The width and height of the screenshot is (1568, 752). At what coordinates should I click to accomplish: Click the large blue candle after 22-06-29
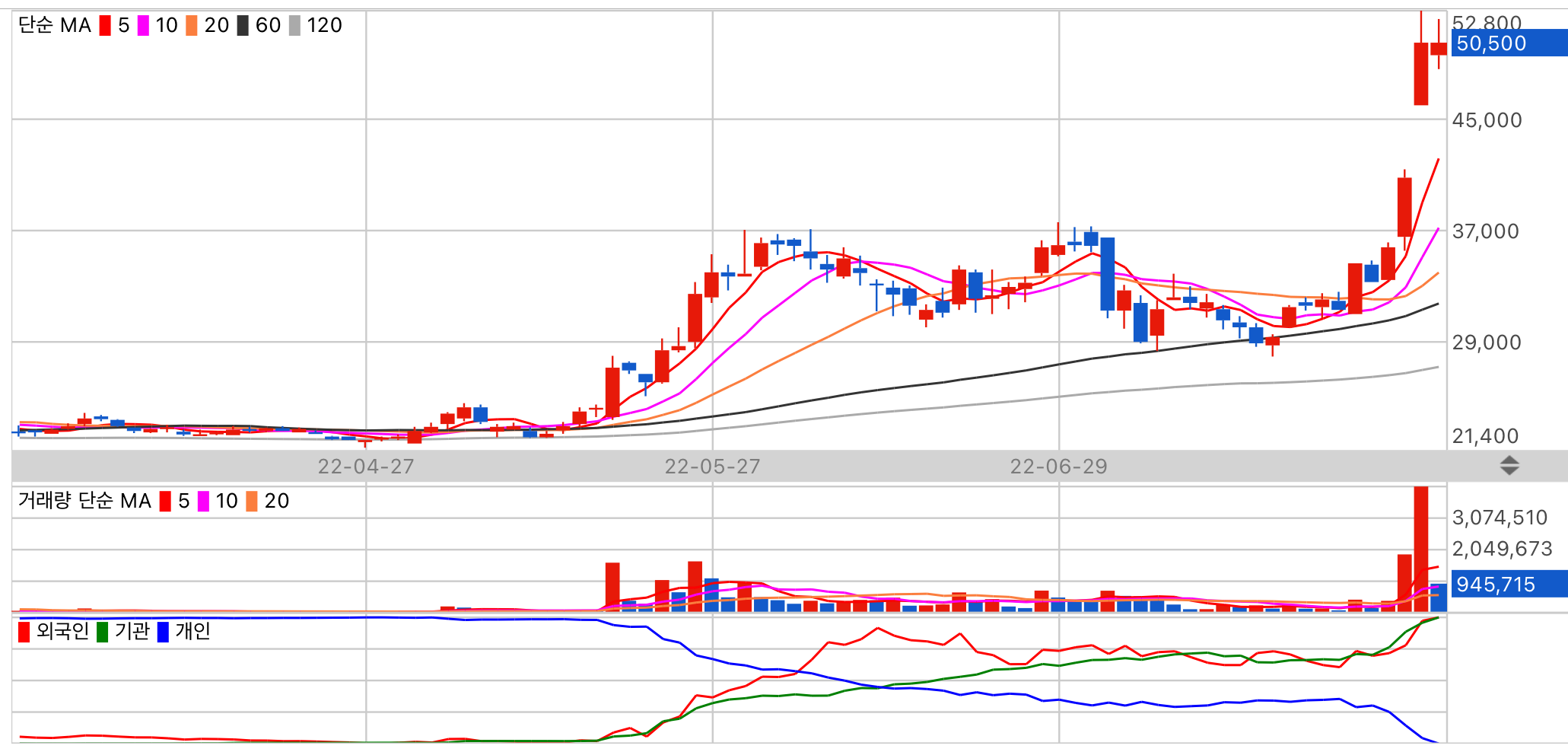pyautogui.click(x=1108, y=274)
